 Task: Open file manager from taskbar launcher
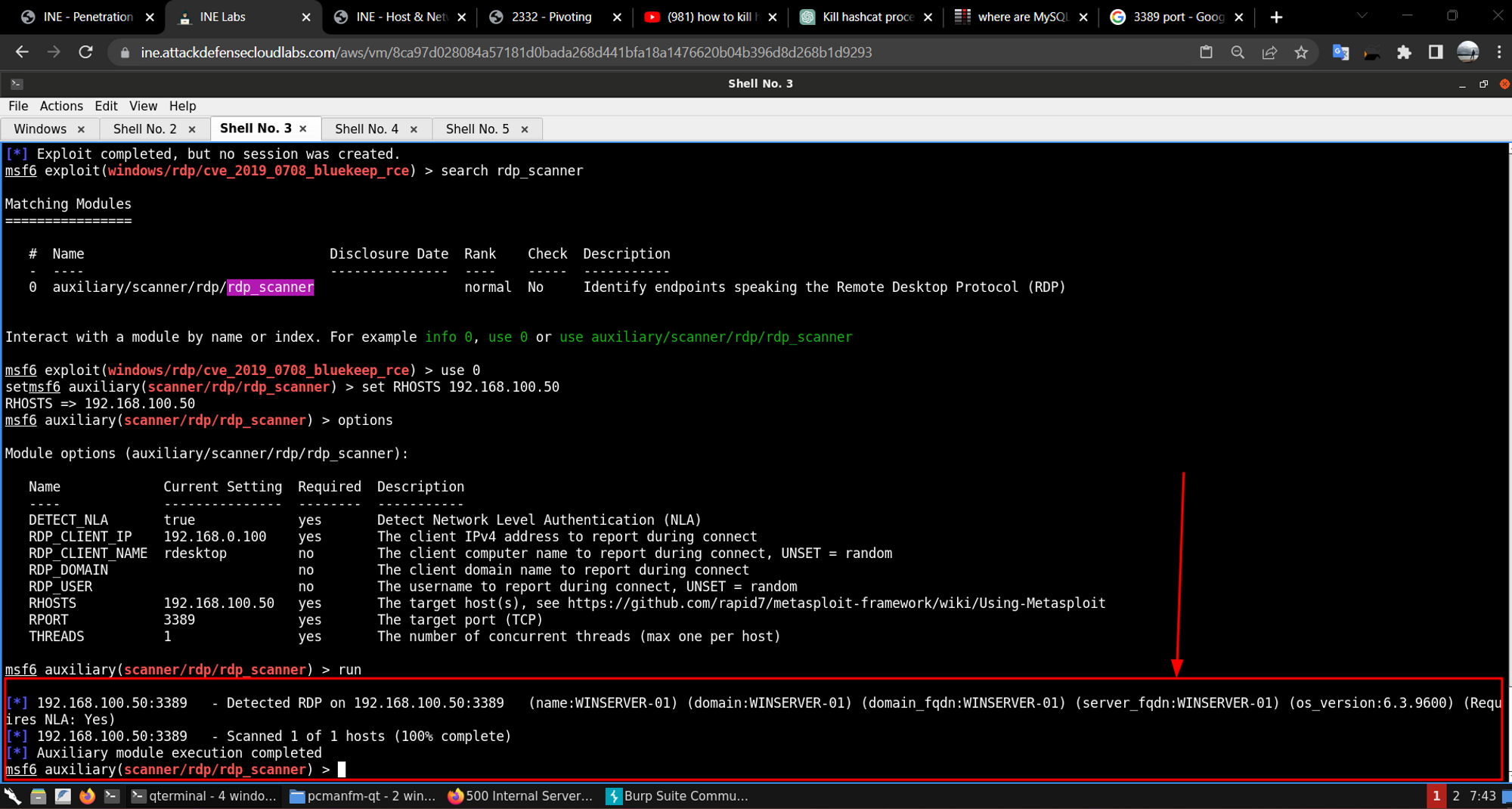[x=38, y=795]
